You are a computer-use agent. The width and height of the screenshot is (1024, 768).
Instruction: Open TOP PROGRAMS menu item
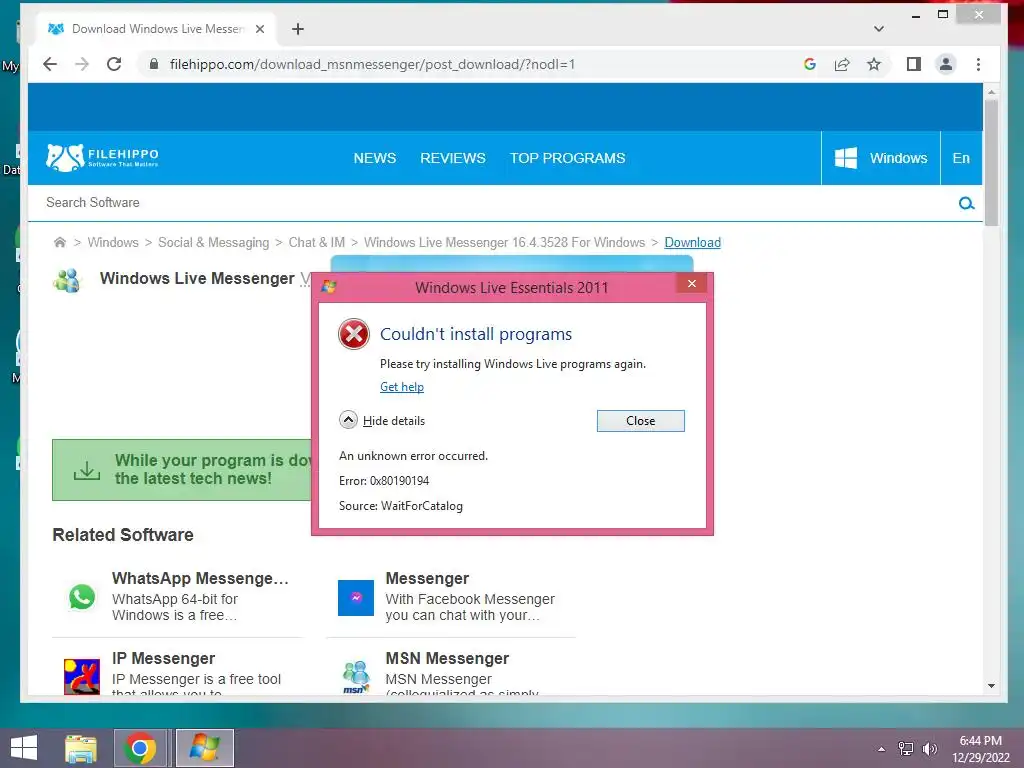click(568, 158)
